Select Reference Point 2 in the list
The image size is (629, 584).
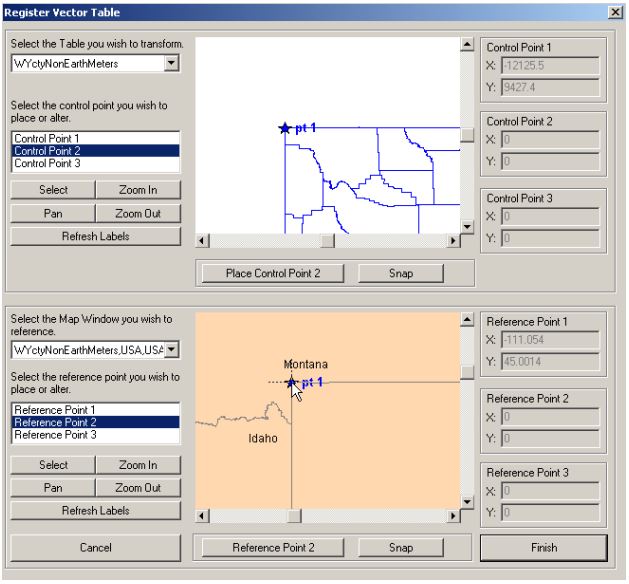[95, 422]
